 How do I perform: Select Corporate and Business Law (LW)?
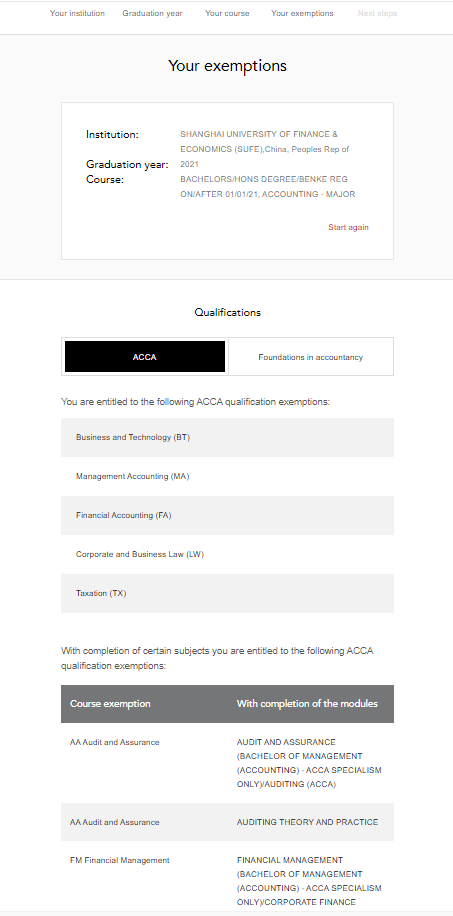(227, 554)
